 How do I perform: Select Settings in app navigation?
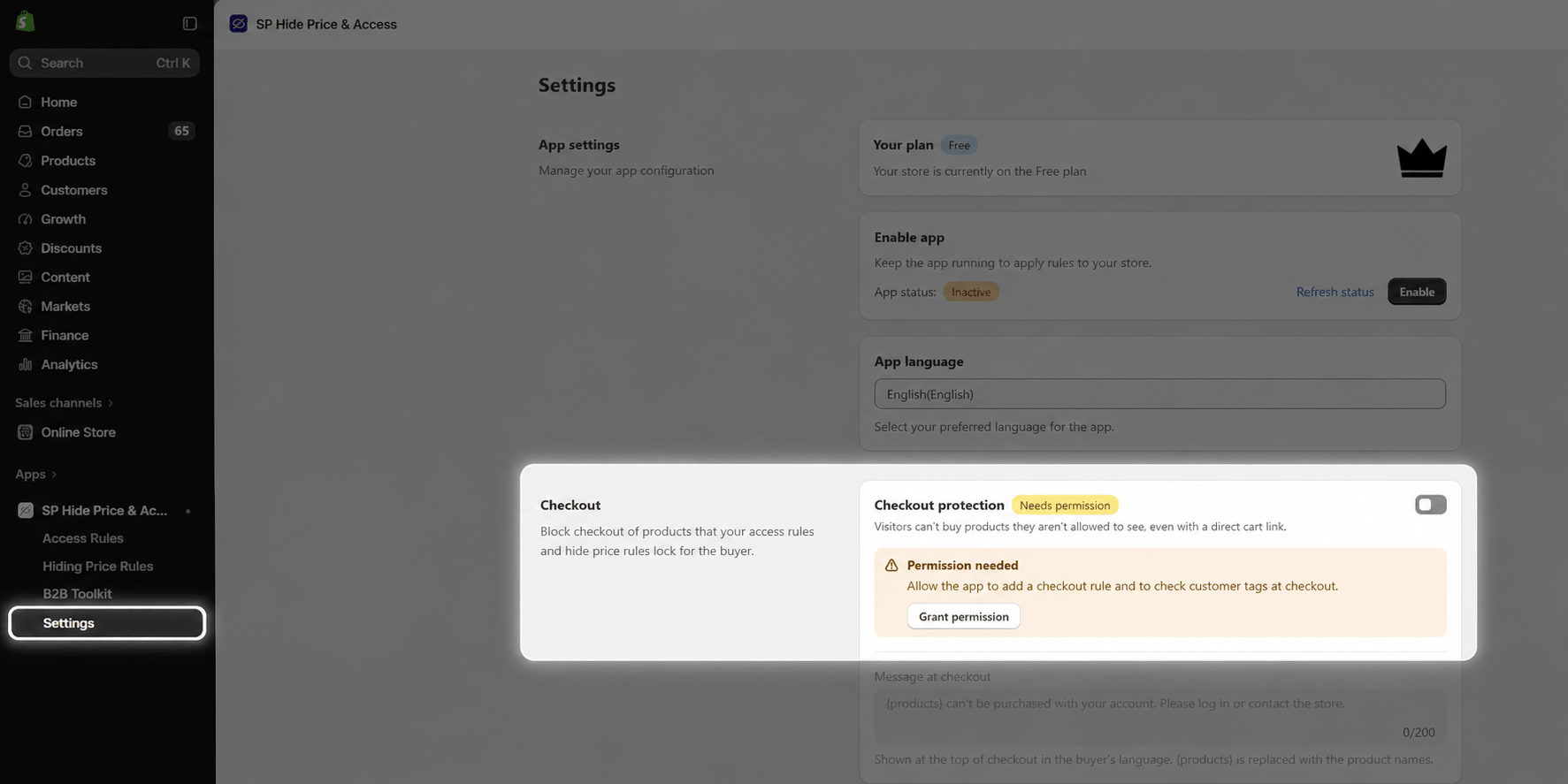[x=107, y=623]
